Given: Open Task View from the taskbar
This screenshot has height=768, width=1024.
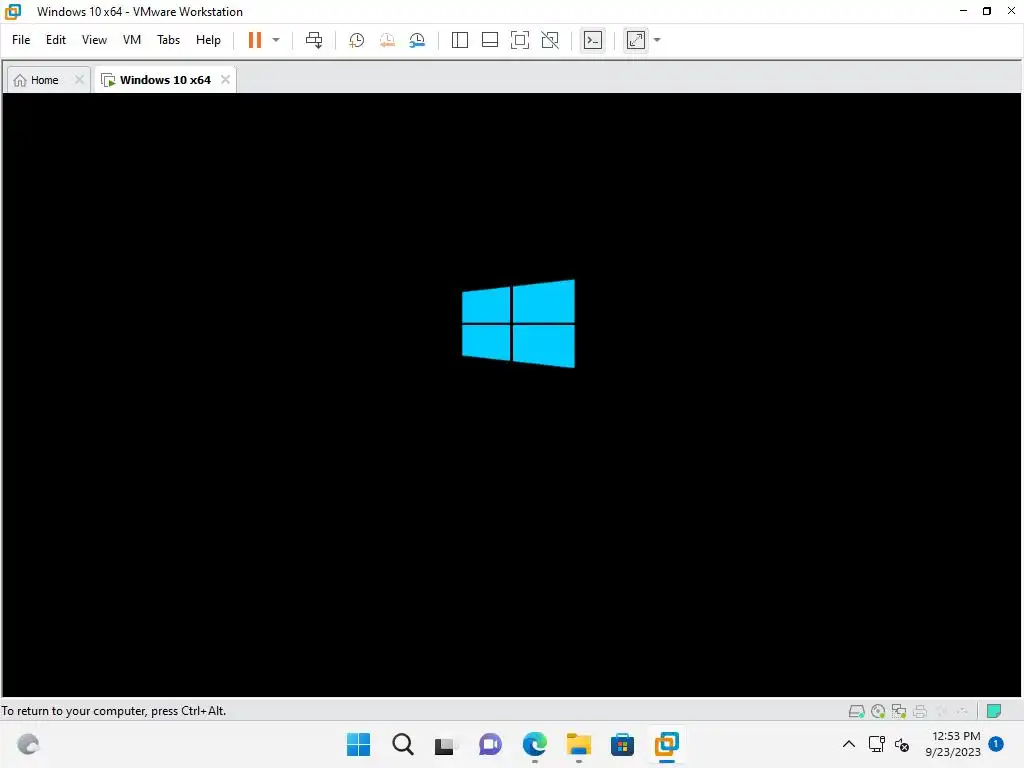Looking at the screenshot, I should pos(446,744).
